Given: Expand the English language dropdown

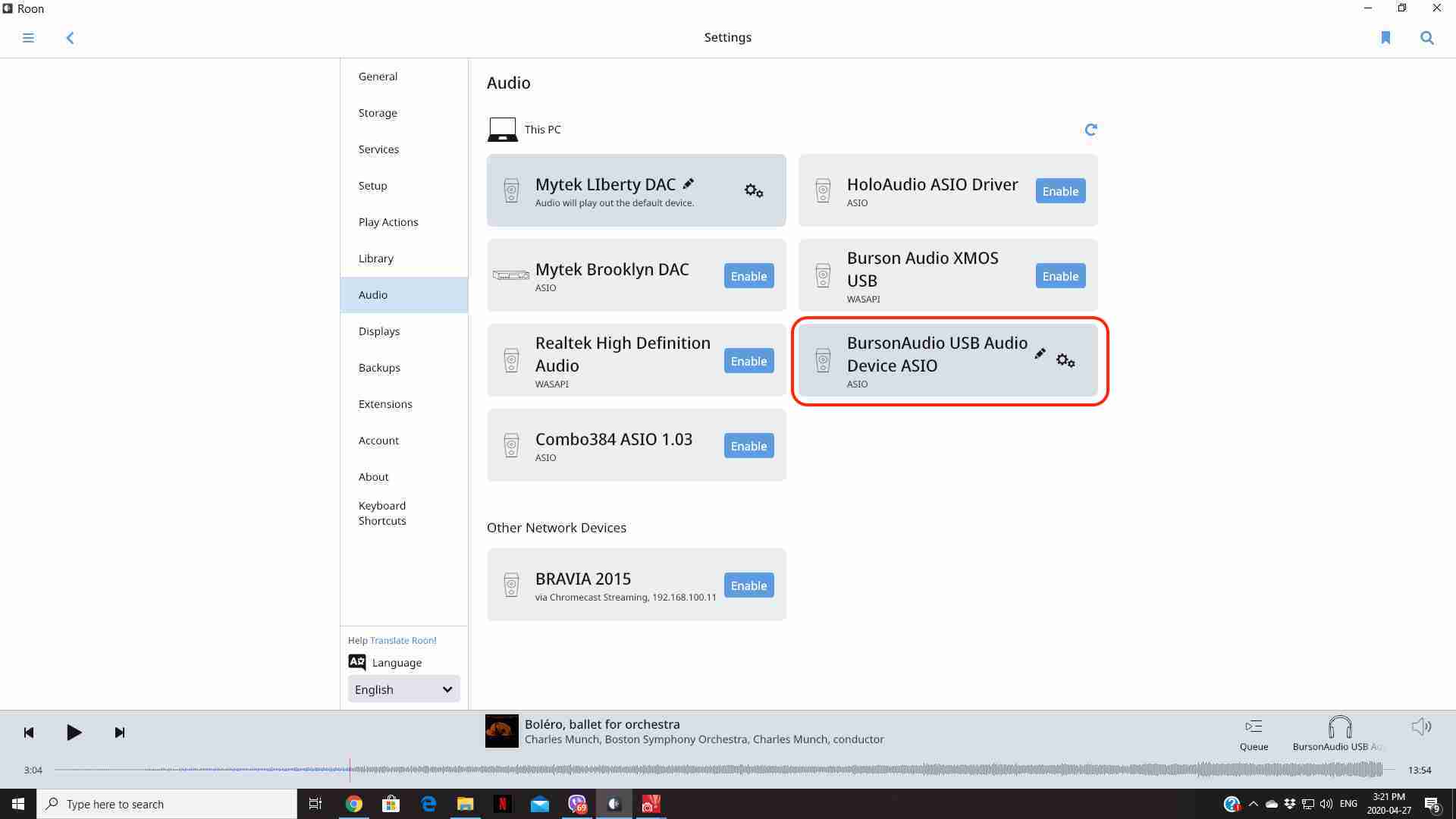Looking at the screenshot, I should 403,689.
